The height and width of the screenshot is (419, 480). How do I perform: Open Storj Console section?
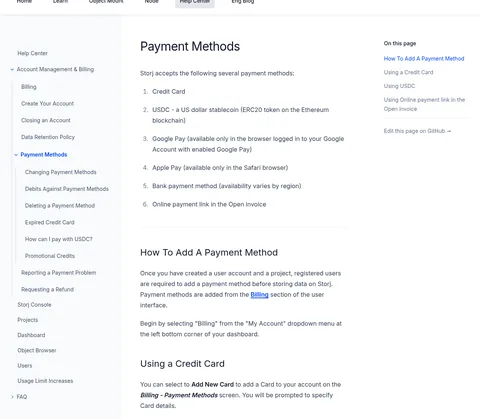coord(34,305)
